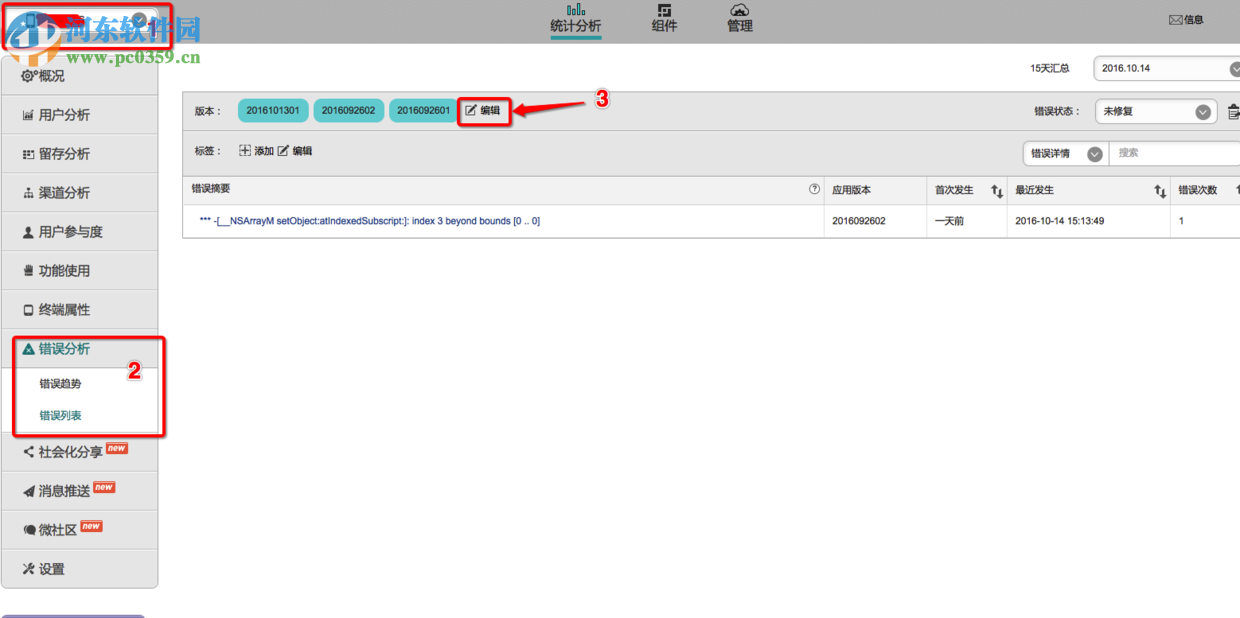Switch to the 管理 tab

740,18
